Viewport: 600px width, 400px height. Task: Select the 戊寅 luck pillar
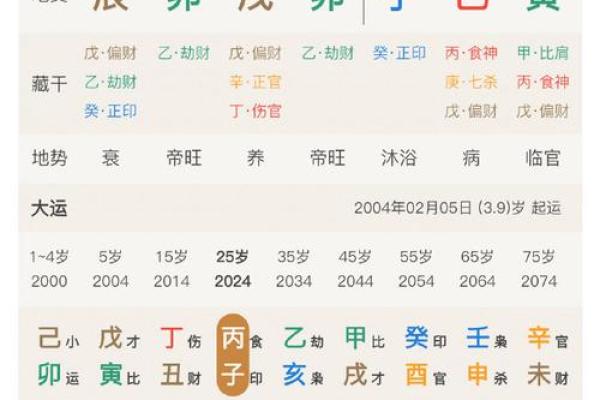119,357
